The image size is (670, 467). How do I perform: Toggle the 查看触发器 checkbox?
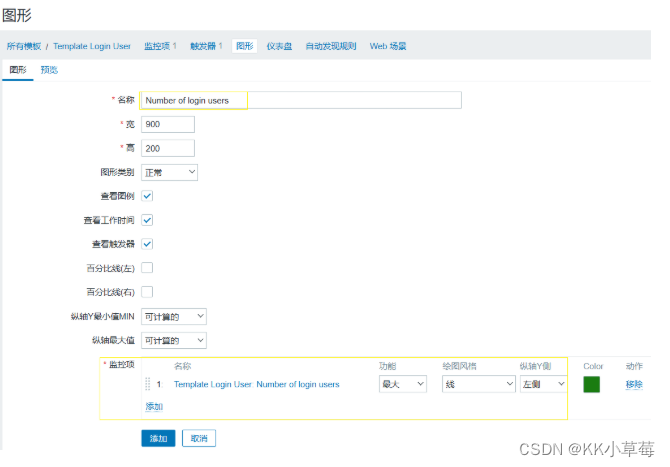click(147, 244)
